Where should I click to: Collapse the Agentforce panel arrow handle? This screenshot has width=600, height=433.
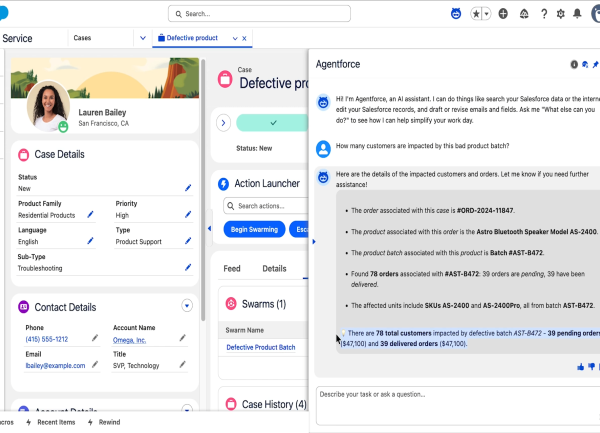click(x=314, y=242)
